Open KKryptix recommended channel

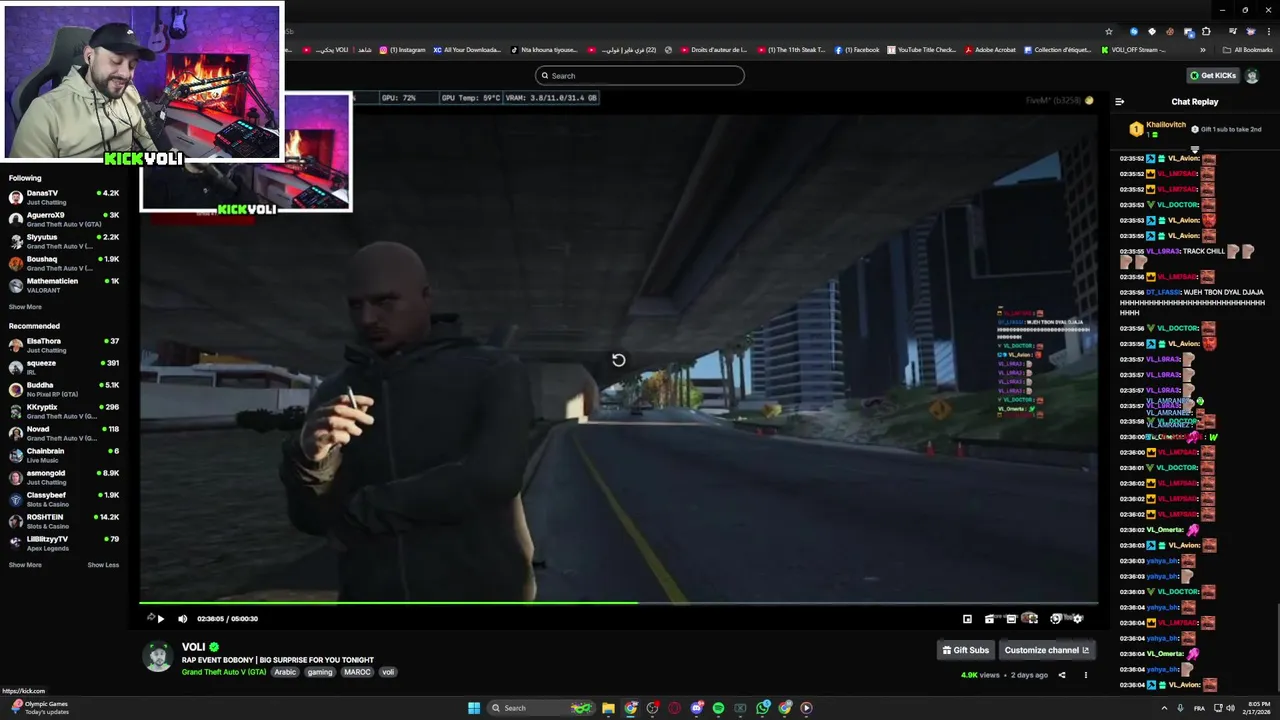click(64, 411)
